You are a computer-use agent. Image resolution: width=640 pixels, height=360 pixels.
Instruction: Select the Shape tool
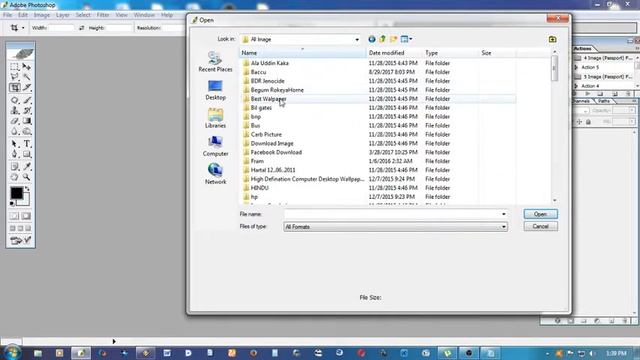(x=27, y=154)
